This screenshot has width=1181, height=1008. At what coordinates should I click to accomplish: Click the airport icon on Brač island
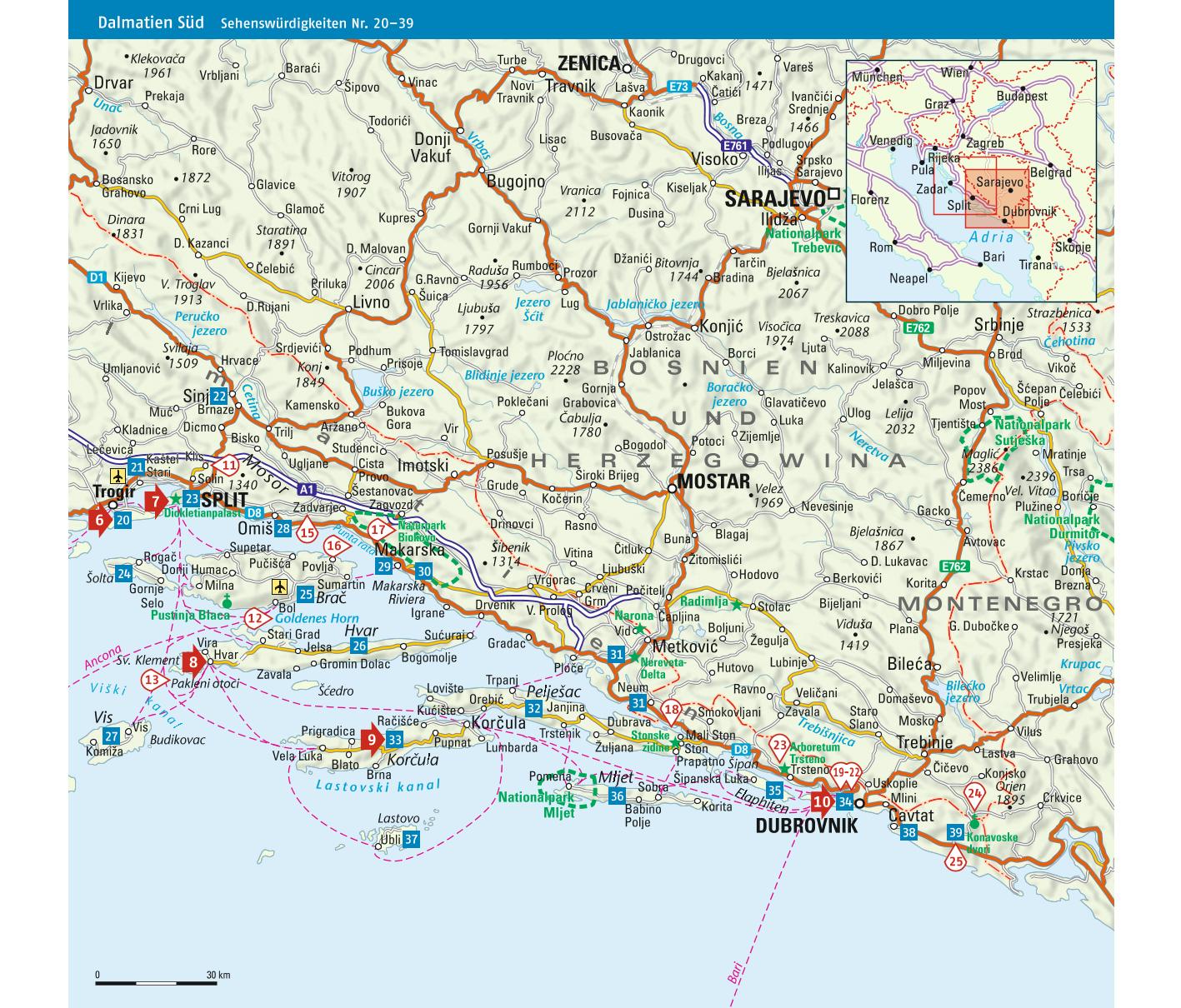(x=281, y=587)
